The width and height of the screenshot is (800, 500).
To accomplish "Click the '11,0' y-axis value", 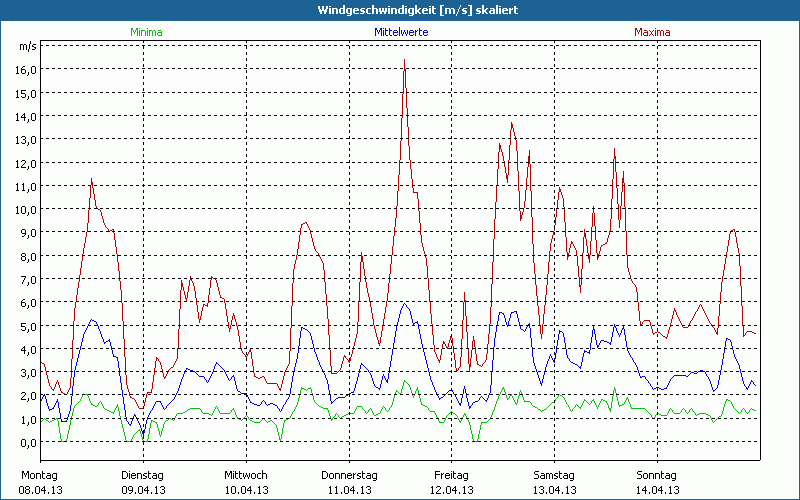I will click(26, 187).
